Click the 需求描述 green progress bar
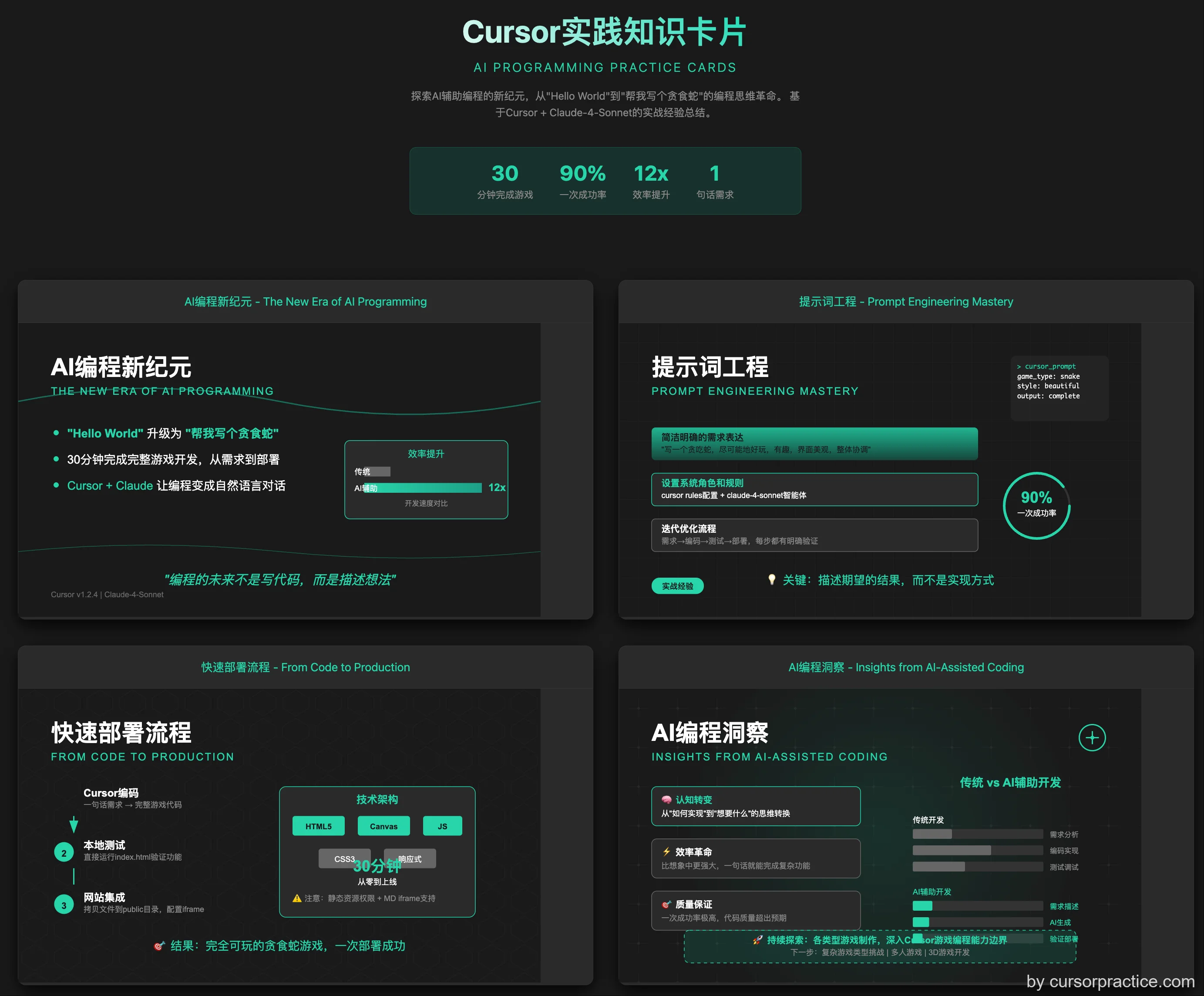Screen dimensions: 1204x996 [978, 905]
